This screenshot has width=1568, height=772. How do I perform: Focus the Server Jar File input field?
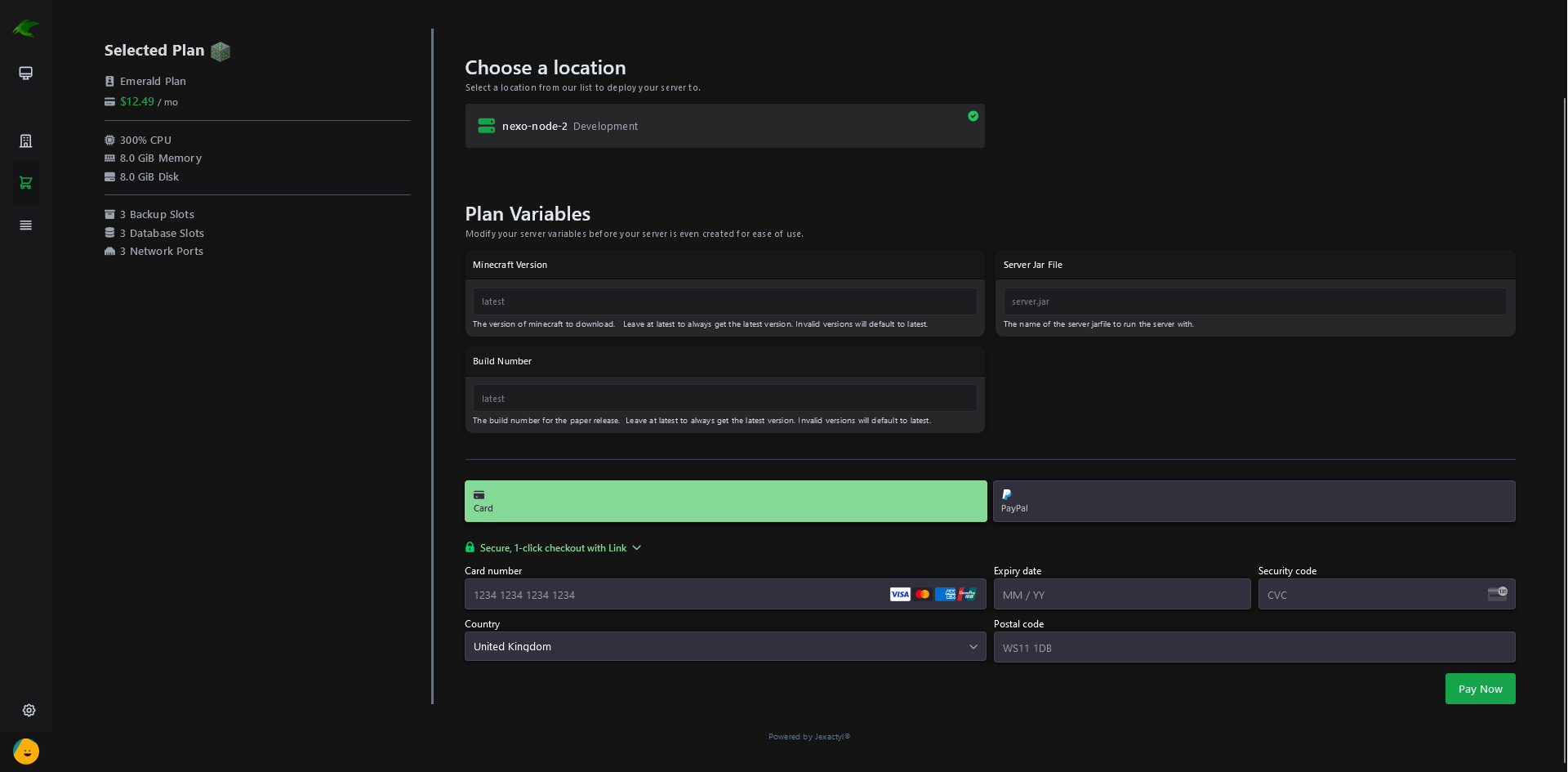(1254, 301)
